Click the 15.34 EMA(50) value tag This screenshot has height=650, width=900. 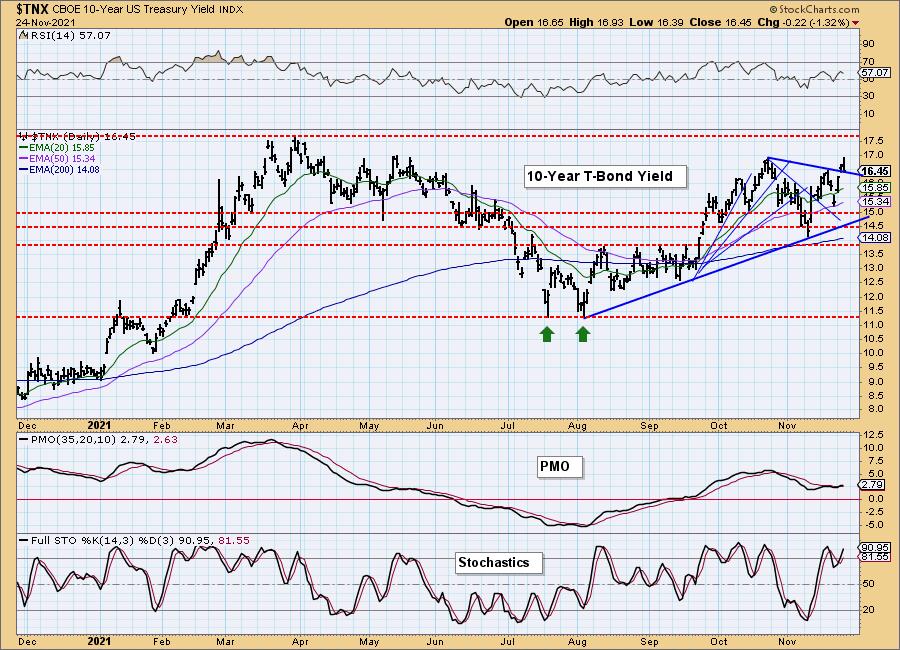click(x=874, y=202)
